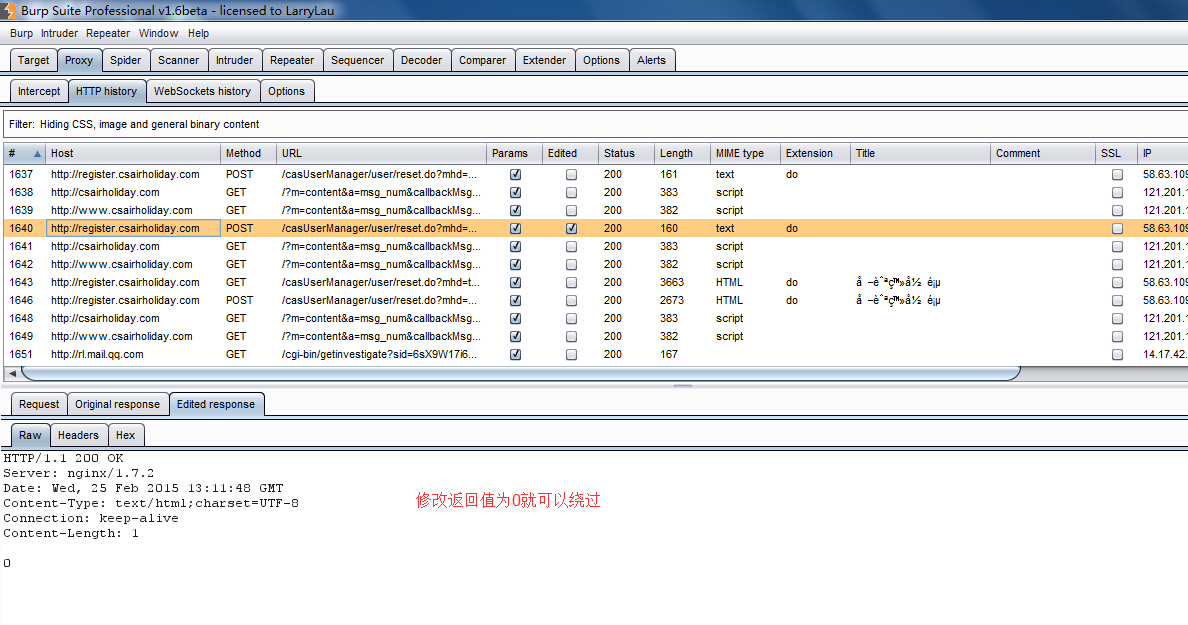Toggle Edited checkbox in row 1640
Viewport: 1188px width, 625px height.
pyautogui.click(x=571, y=228)
